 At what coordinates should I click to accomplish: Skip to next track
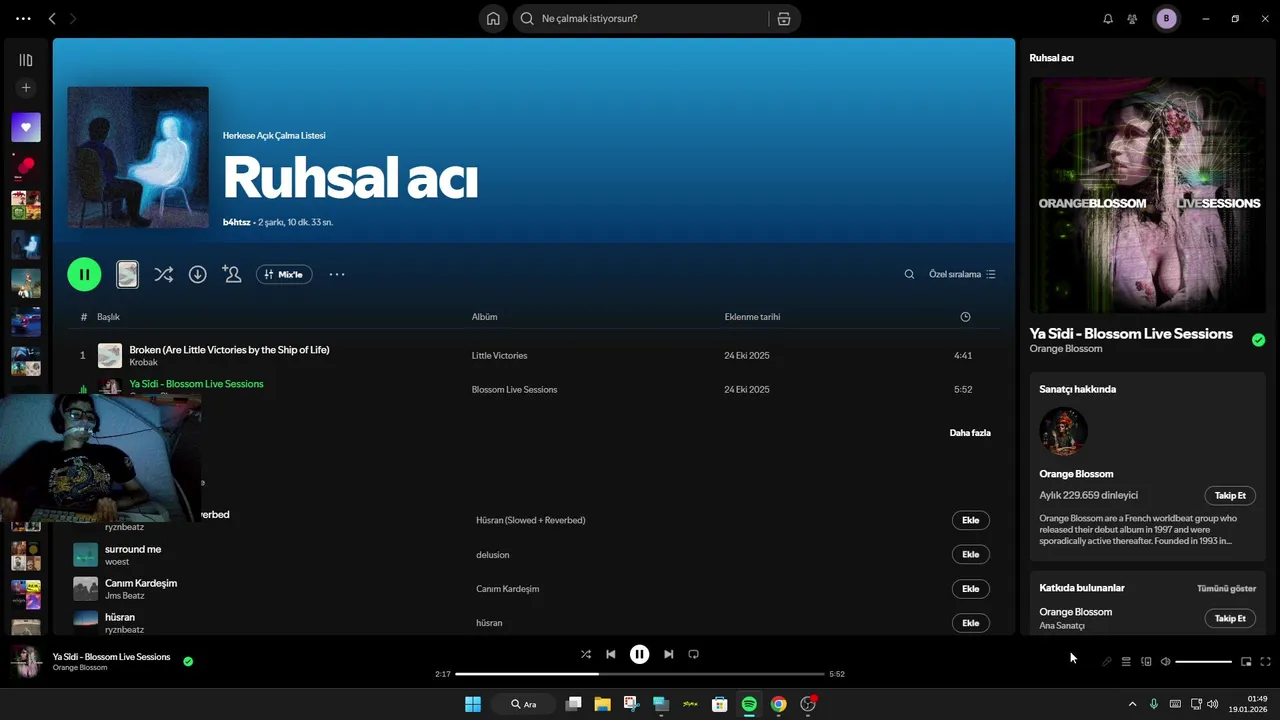pyautogui.click(x=668, y=654)
